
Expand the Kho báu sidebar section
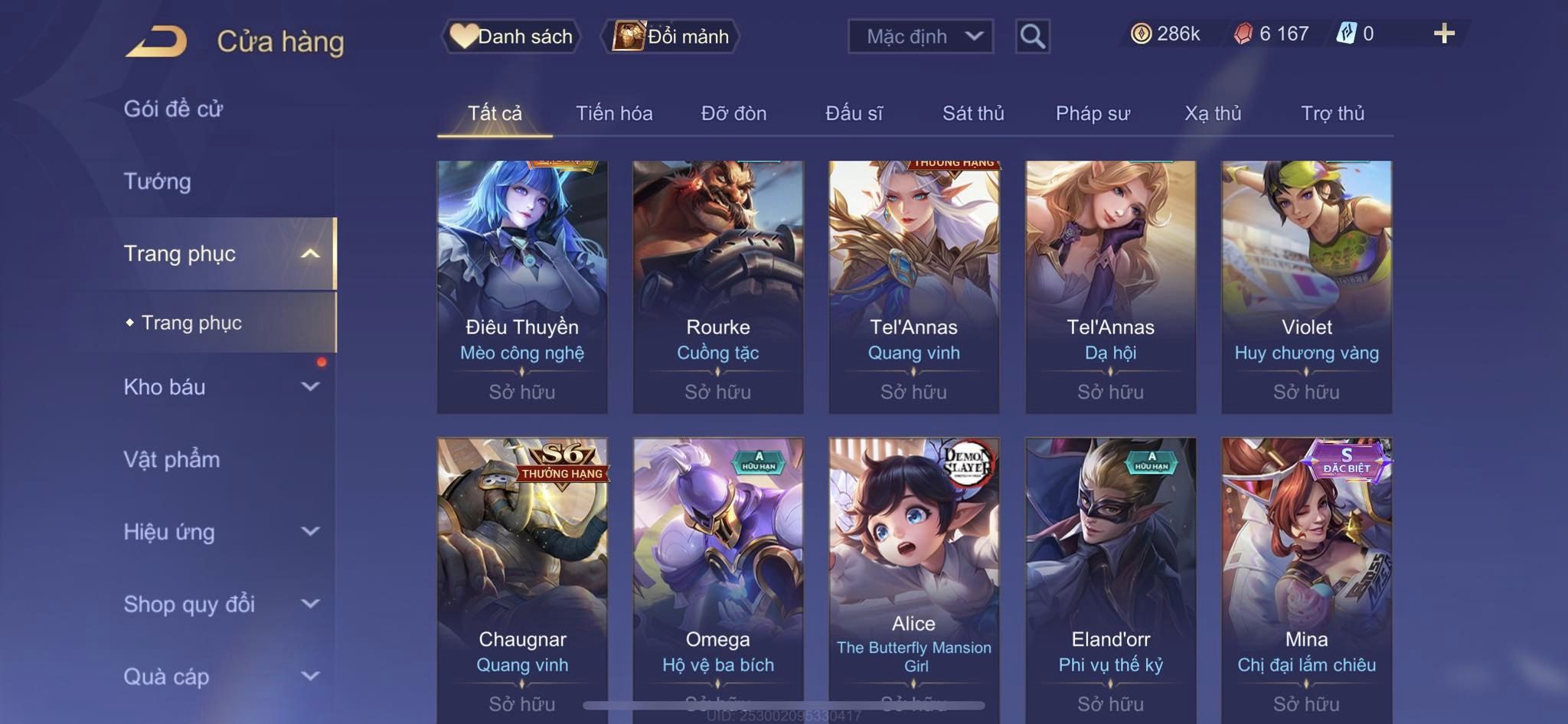pos(310,386)
